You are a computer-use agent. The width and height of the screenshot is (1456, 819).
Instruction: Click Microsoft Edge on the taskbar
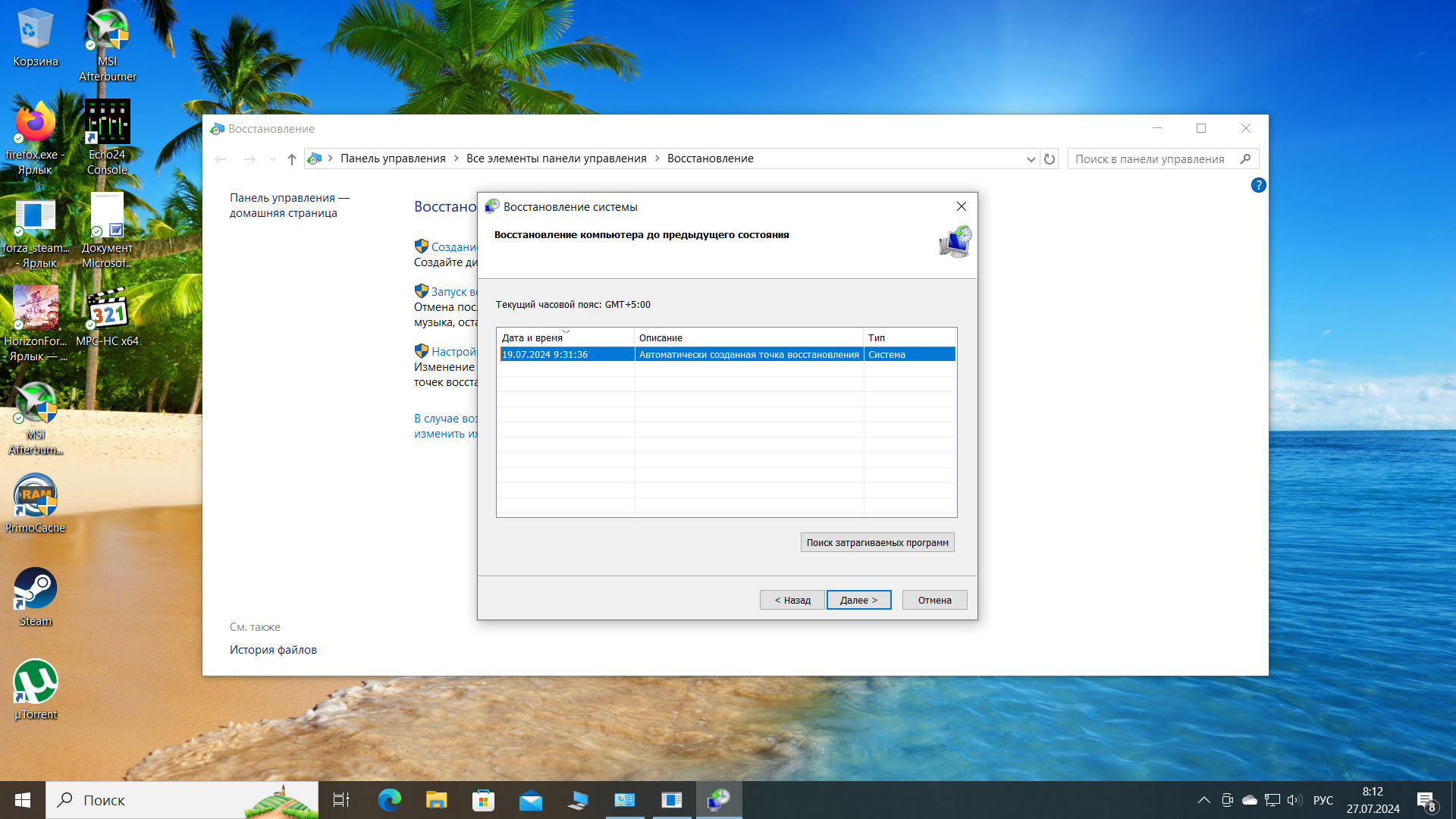[x=390, y=800]
